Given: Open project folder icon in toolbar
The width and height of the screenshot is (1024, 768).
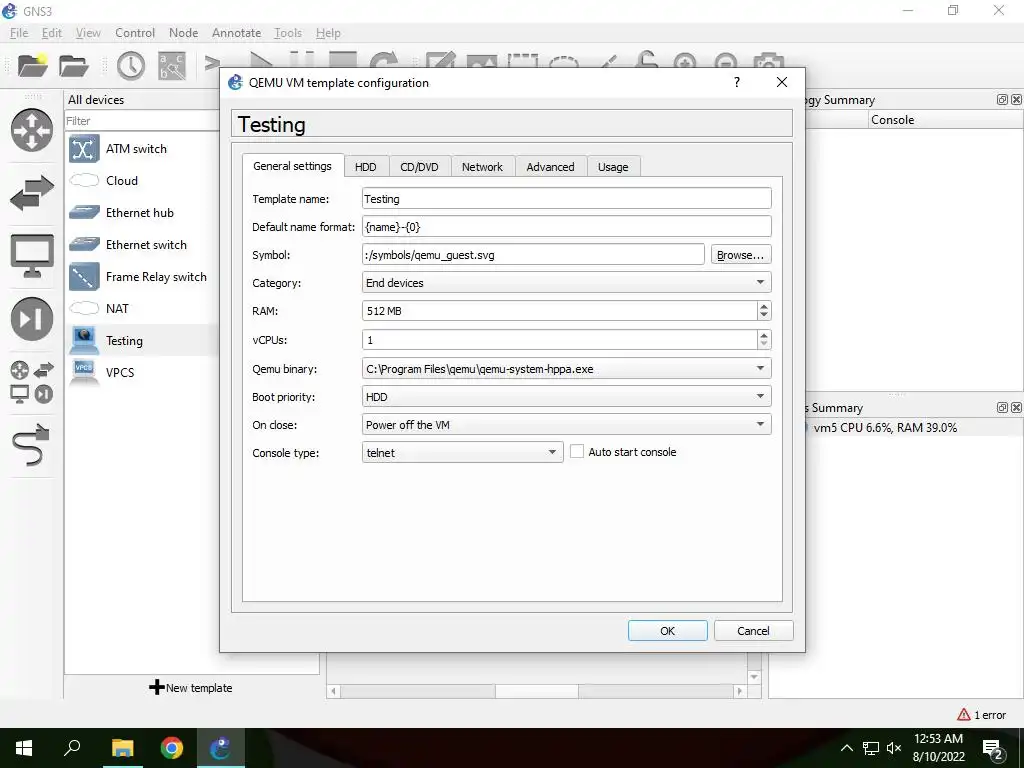Looking at the screenshot, I should (73, 65).
